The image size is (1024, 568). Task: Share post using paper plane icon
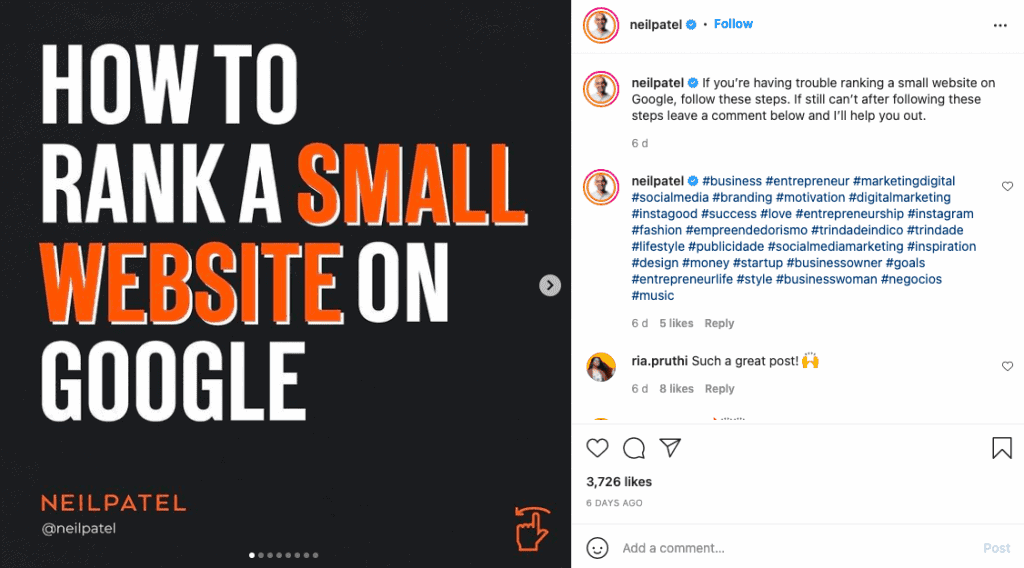click(670, 448)
